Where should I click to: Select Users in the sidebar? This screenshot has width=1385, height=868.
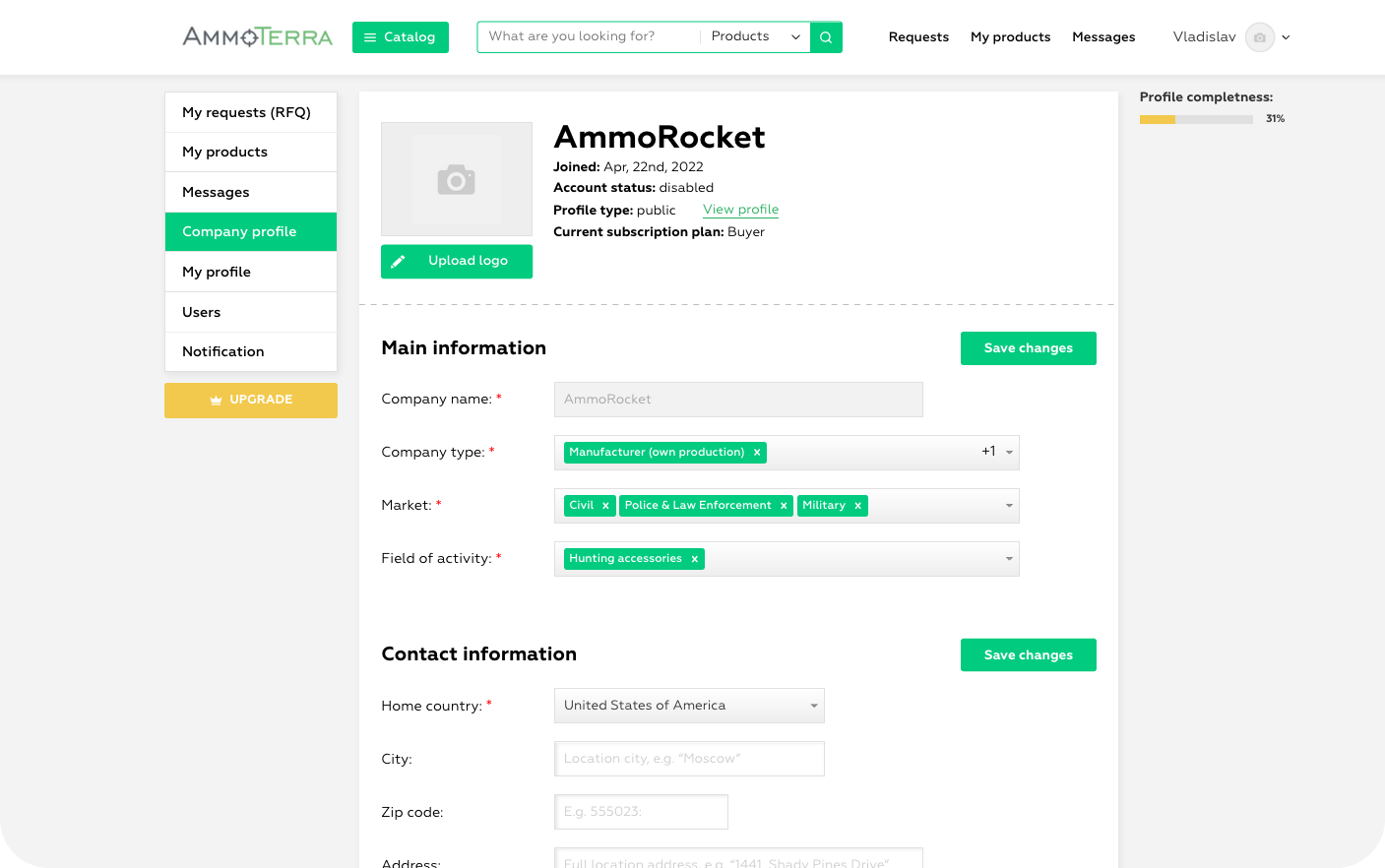point(251,312)
